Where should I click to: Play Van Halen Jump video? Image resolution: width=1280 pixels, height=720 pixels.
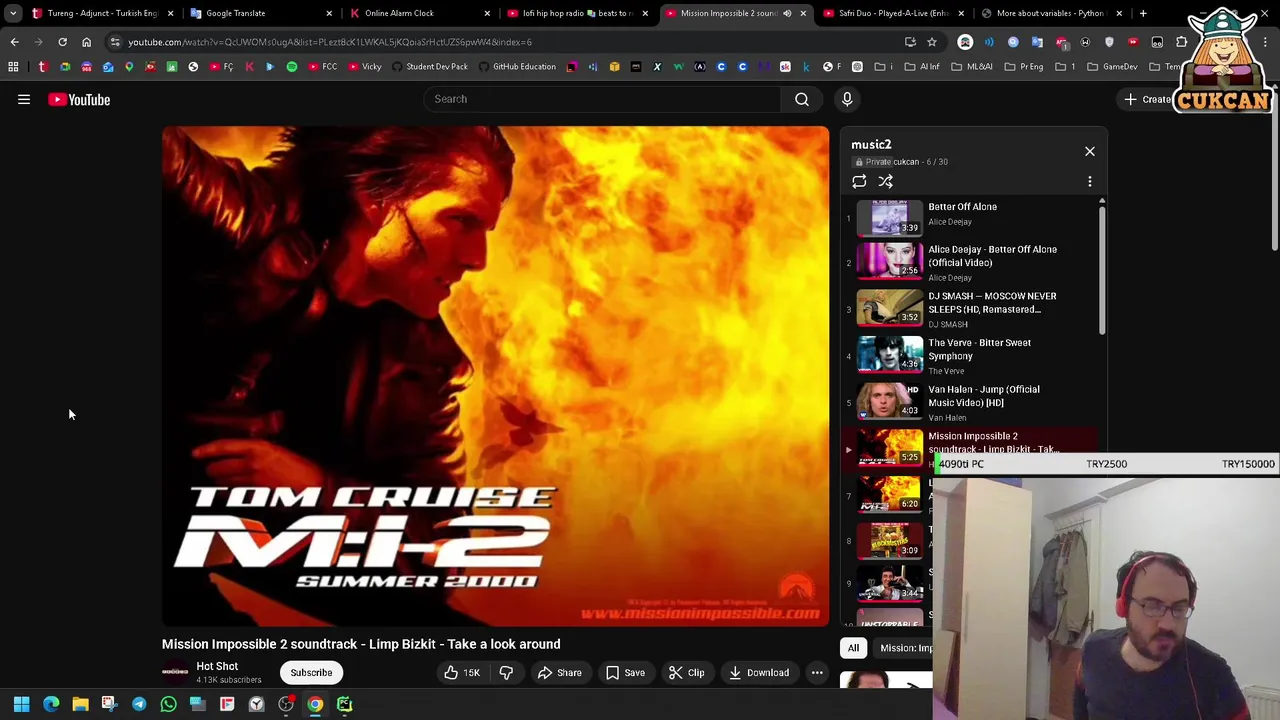(970, 402)
